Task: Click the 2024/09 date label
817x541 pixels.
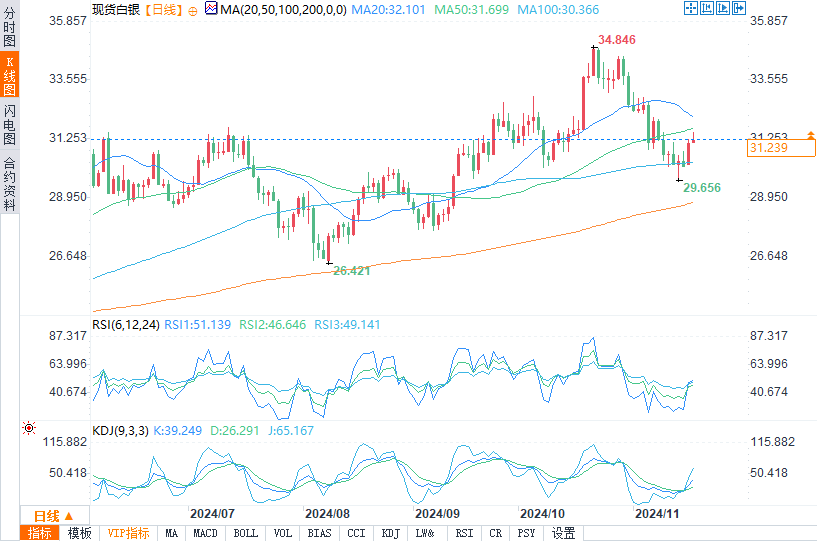Action: 437,514
